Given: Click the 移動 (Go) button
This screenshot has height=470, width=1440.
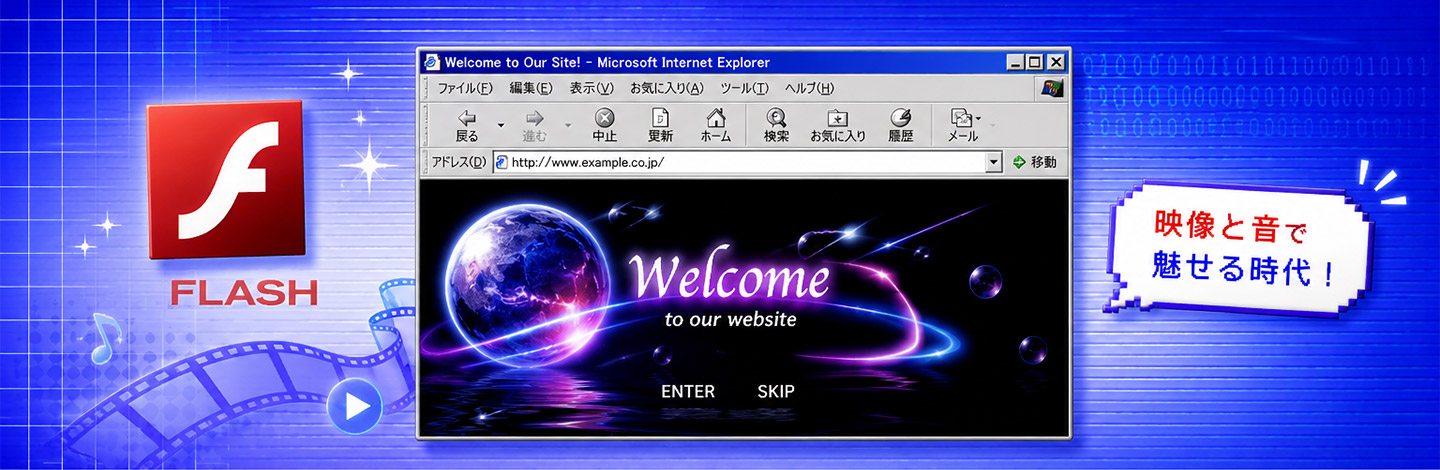Looking at the screenshot, I should pos(1035,162).
